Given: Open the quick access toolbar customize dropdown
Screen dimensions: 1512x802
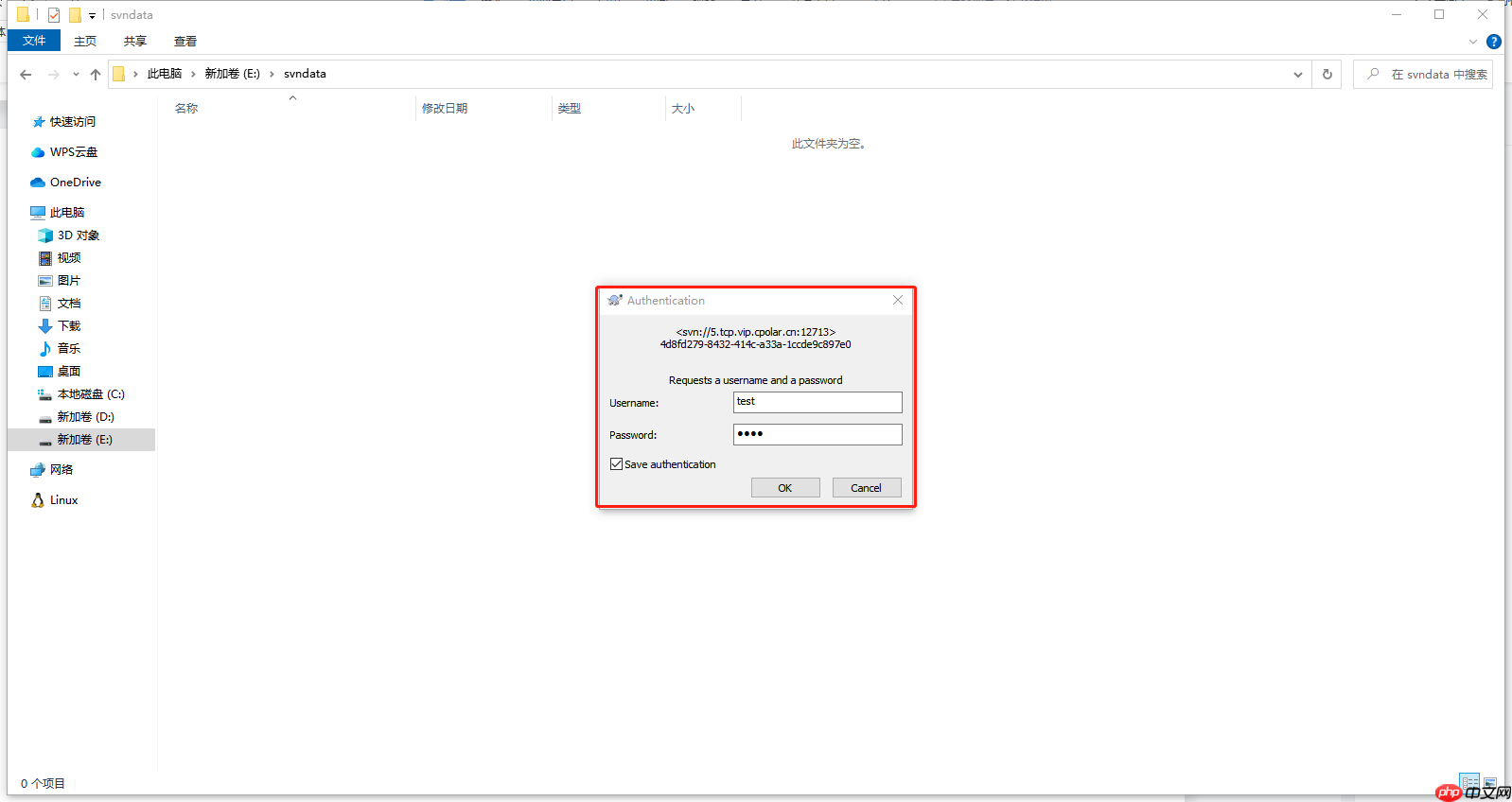Looking at the screenshot, I should point(92,16).
